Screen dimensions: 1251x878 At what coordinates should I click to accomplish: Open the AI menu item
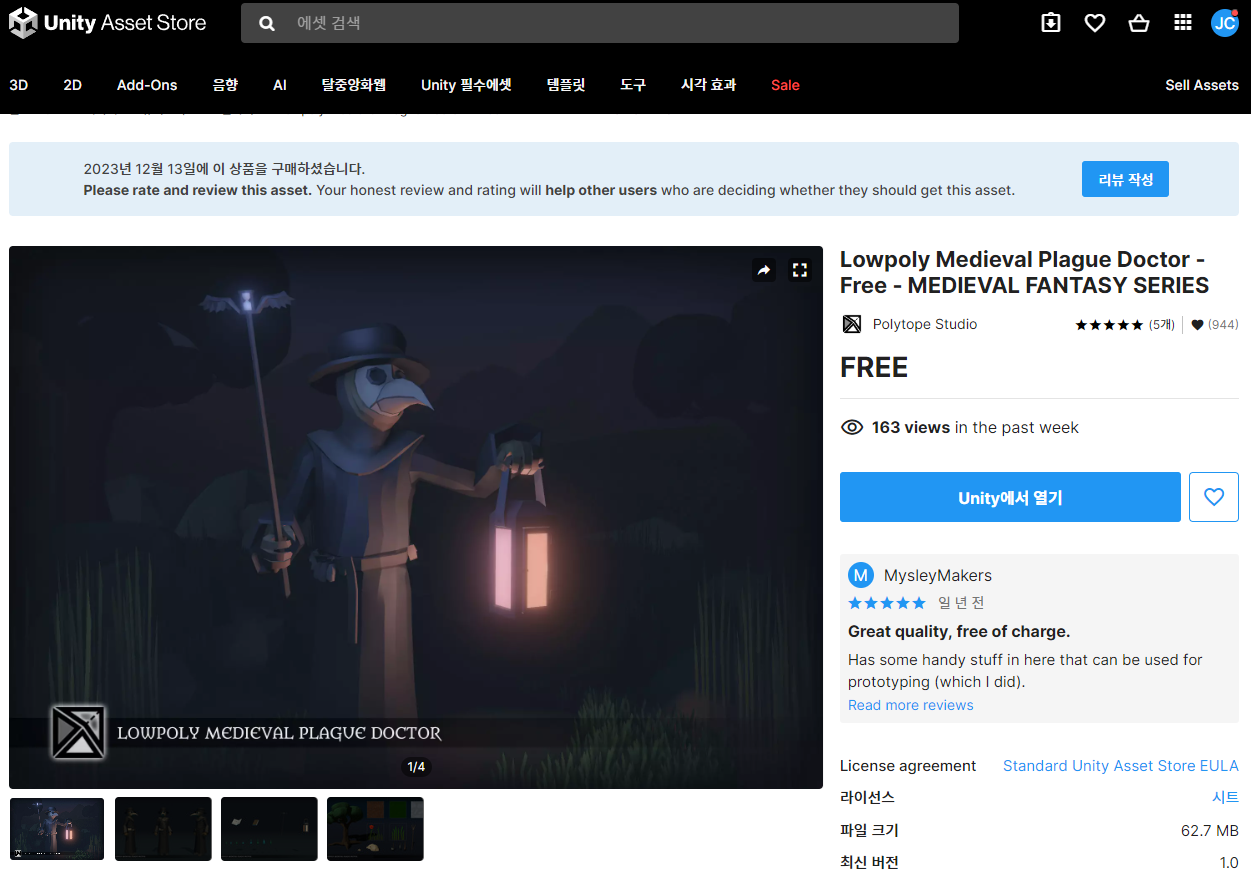click(x=280, y=85)
